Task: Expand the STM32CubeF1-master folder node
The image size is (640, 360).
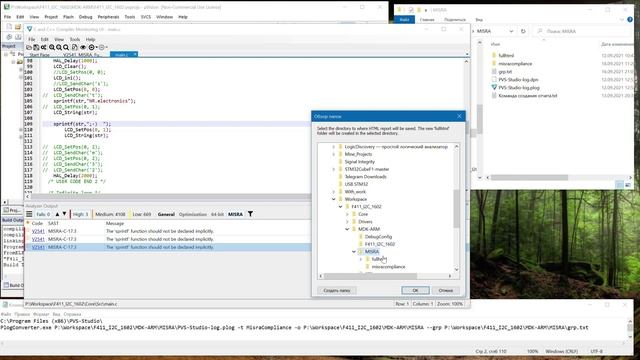Action: (x=334, y=169)
